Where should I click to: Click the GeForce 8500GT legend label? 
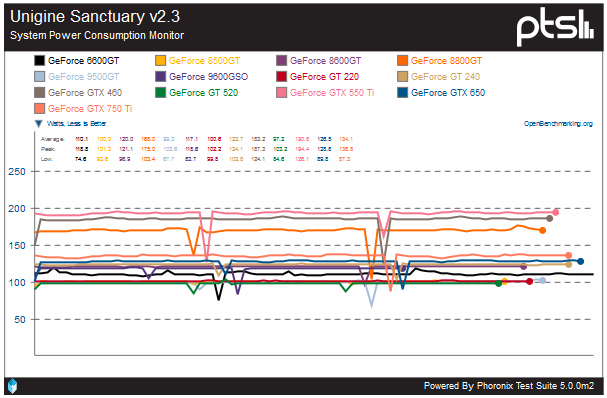pos(204,61)
